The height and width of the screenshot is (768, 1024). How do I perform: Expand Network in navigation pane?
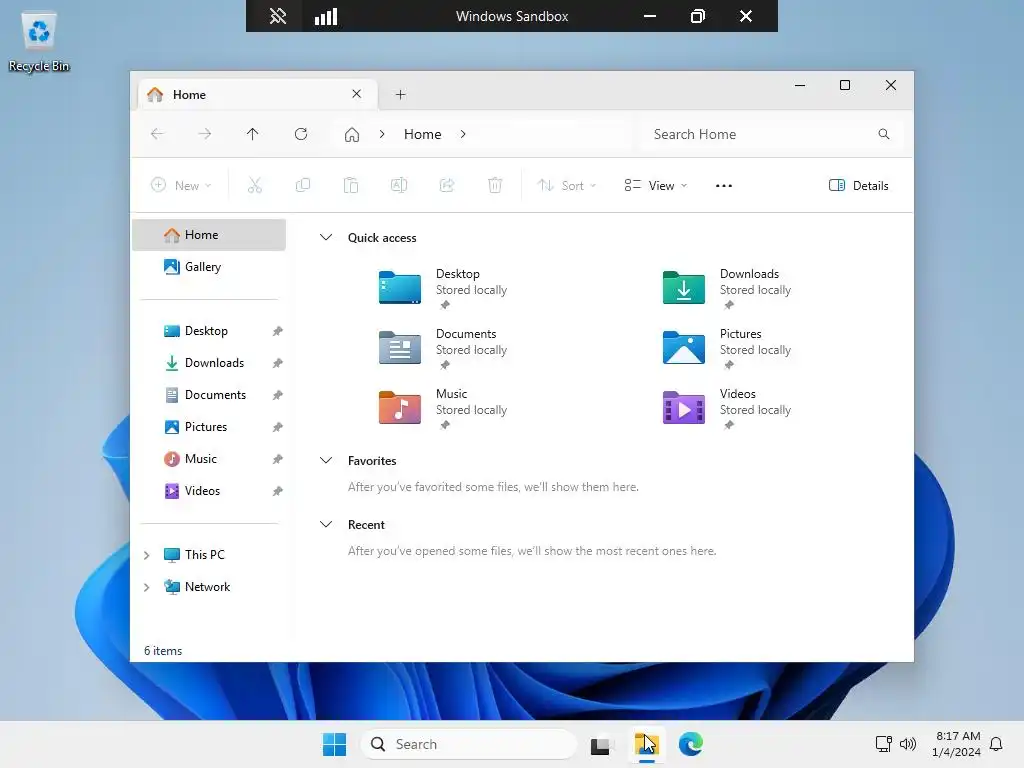pyautogui.click(x=147, y=587)
